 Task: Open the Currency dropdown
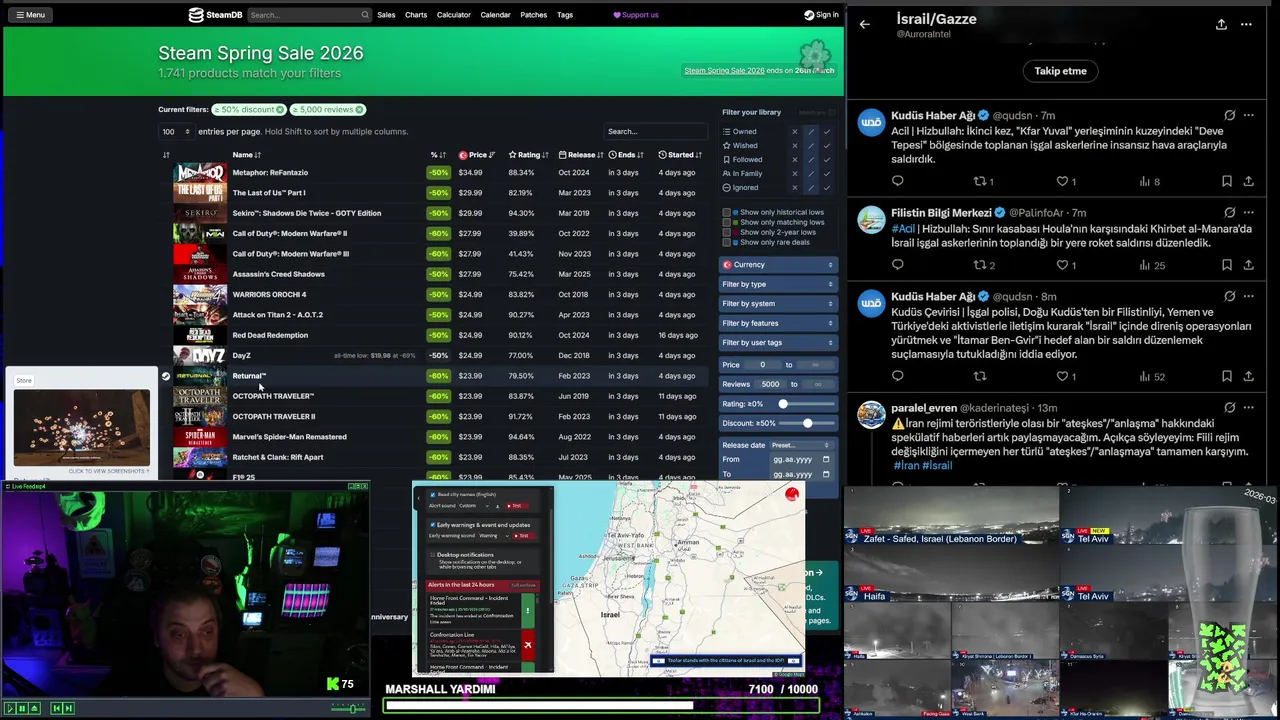click(777, 265)
